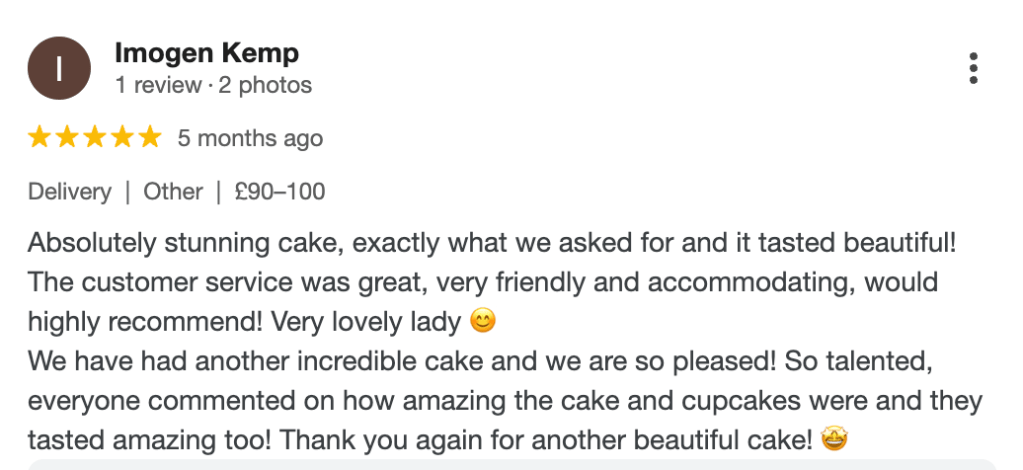Click the first yellow rating star

40,137
